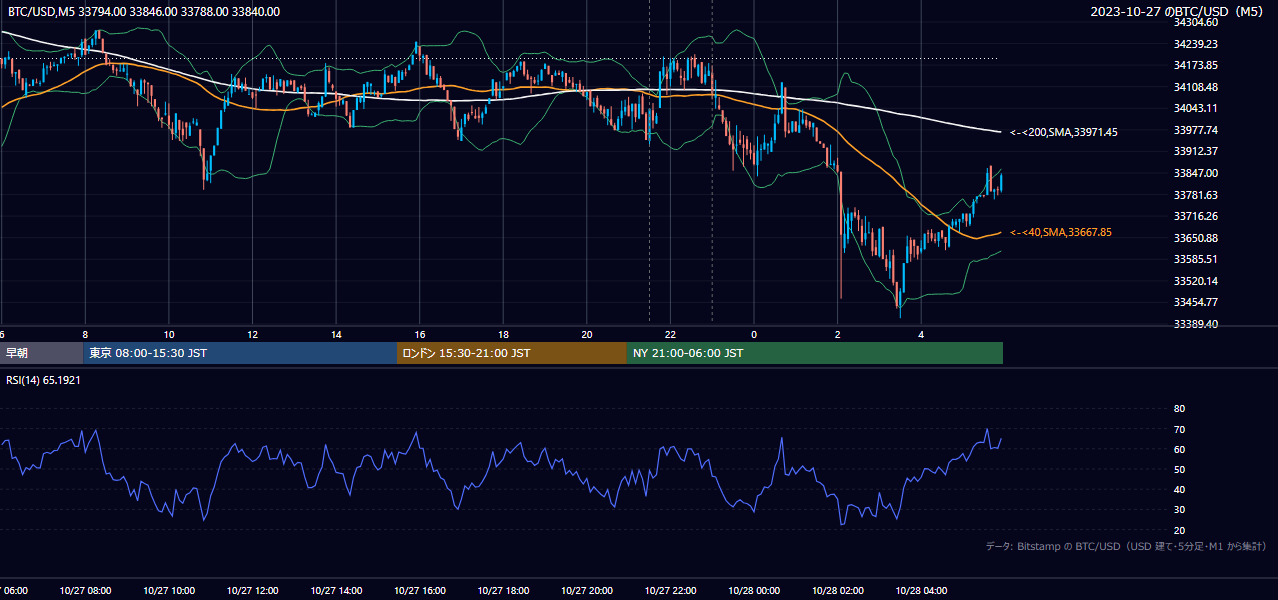Viewport: 1278px width, 600px height.
Task: Click hour label 14 under the price chart
Action: point(337,334)
